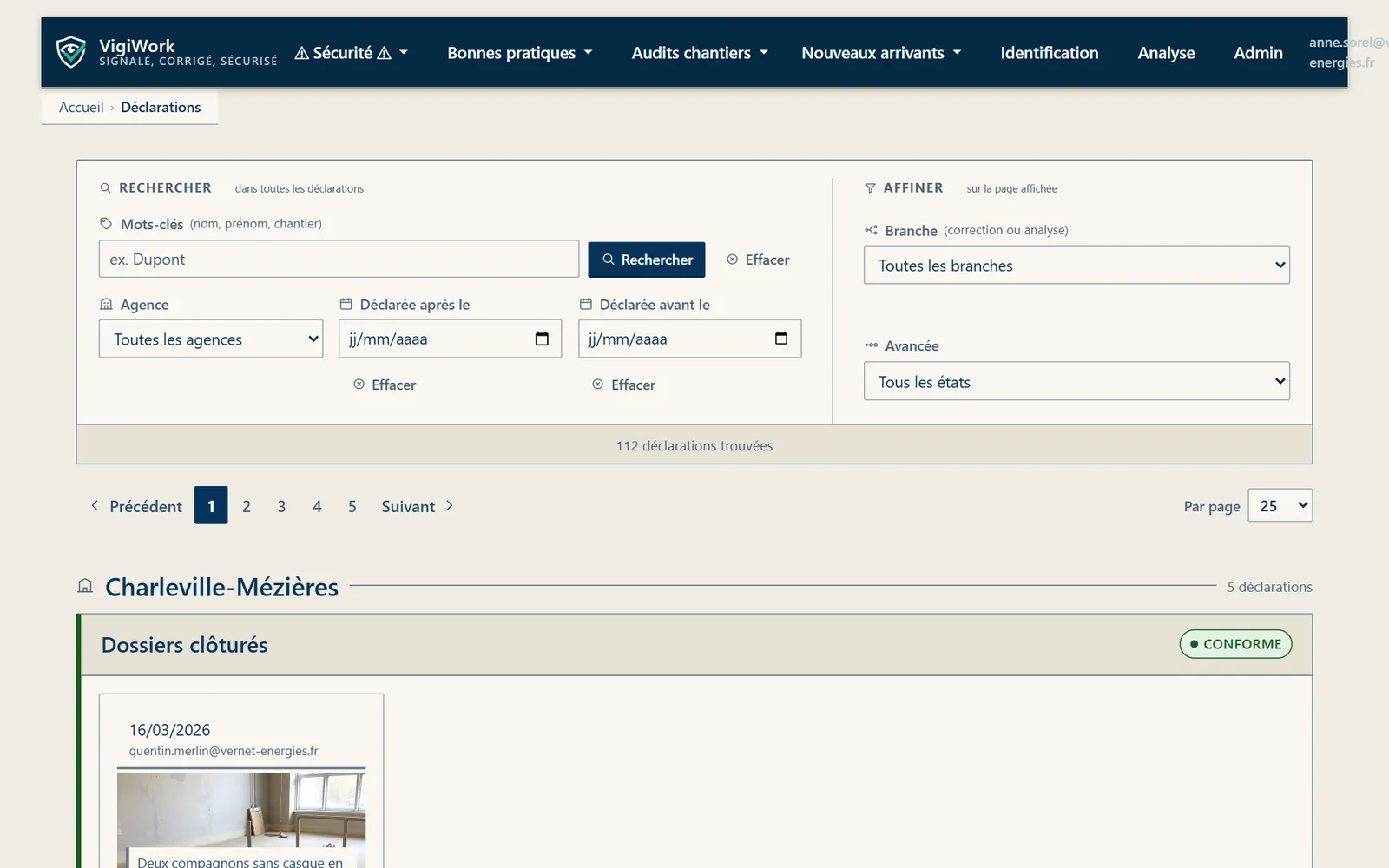Clear keywords with Effacer next to Rechercher

click(x=758, y=260)
